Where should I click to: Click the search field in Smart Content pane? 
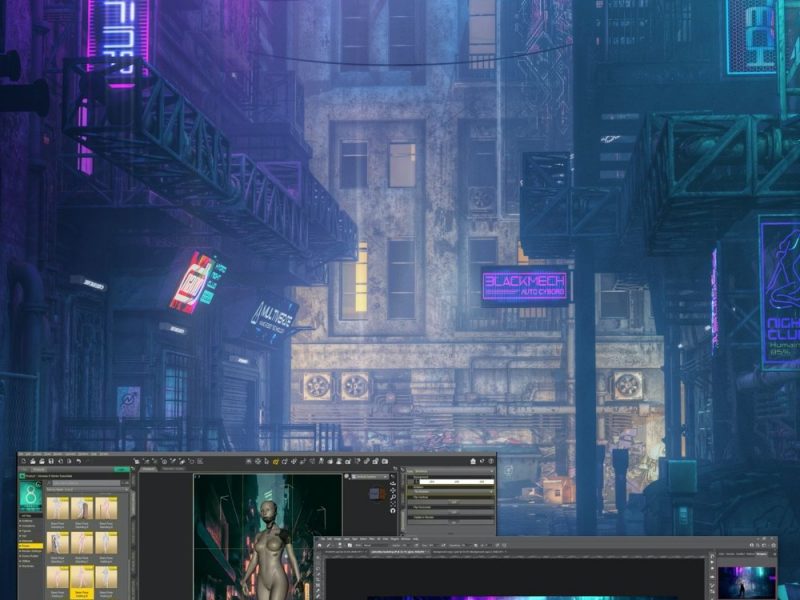(x=86, y=483)
